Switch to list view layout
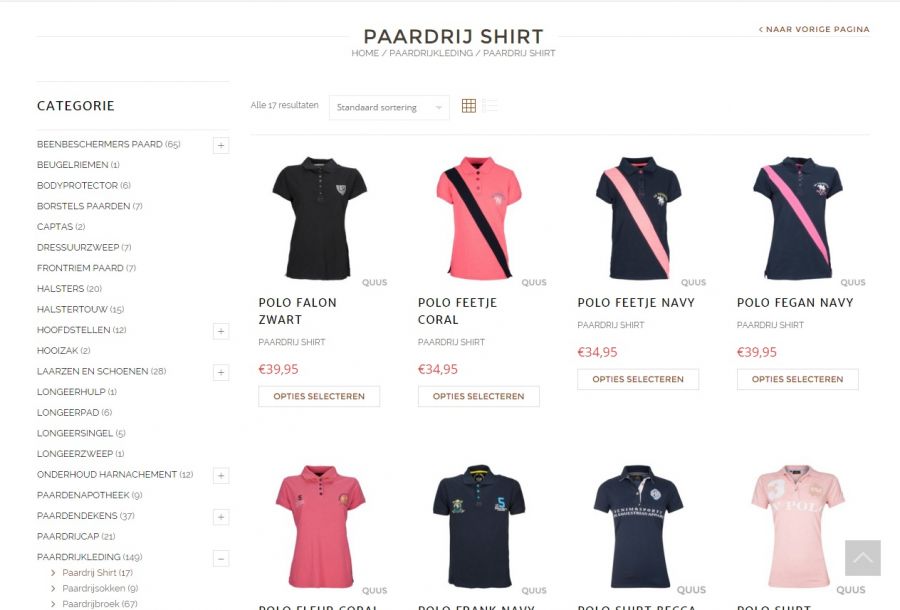The image size is (900, 610). pyautogui.click(x=490, y=106)
